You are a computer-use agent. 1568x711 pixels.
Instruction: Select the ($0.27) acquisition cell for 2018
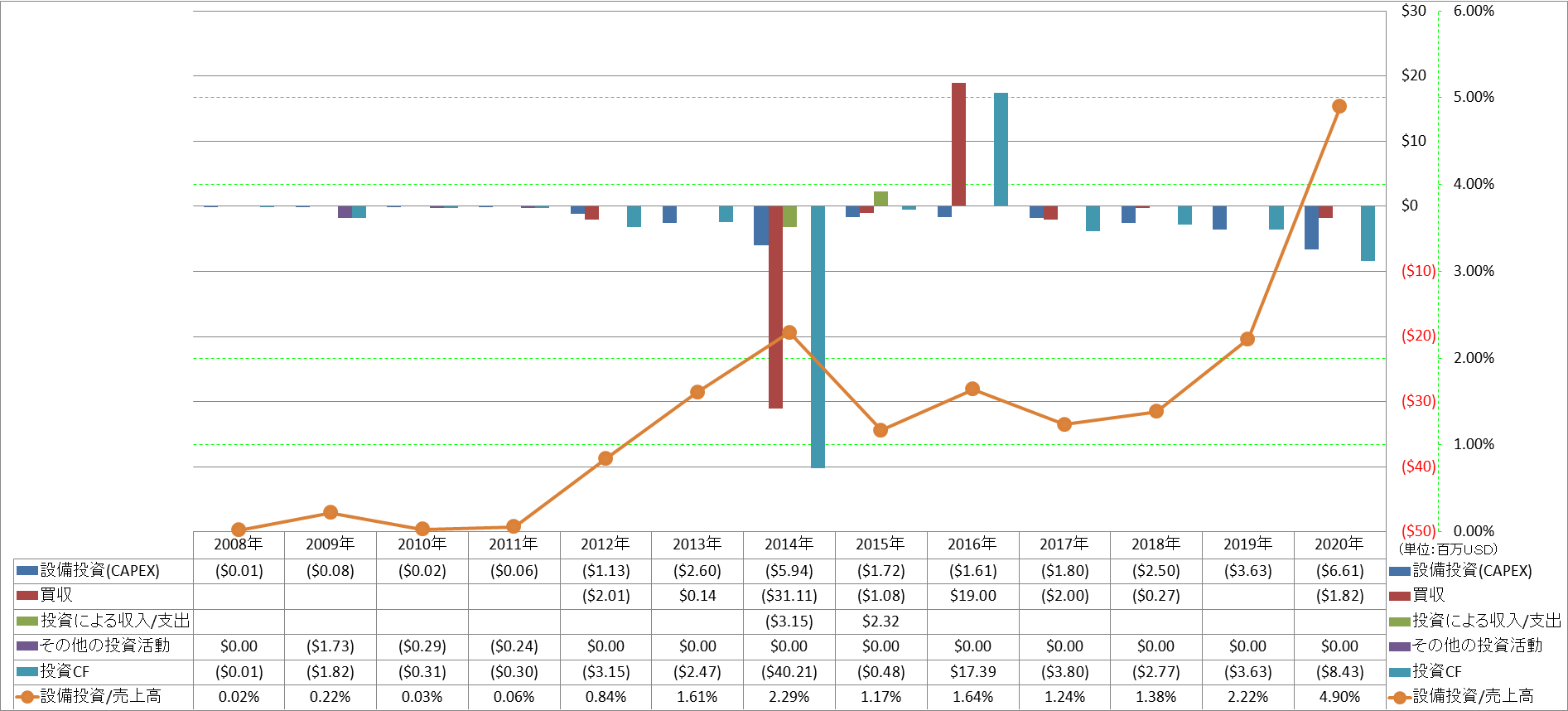[x=1156, y=596]
